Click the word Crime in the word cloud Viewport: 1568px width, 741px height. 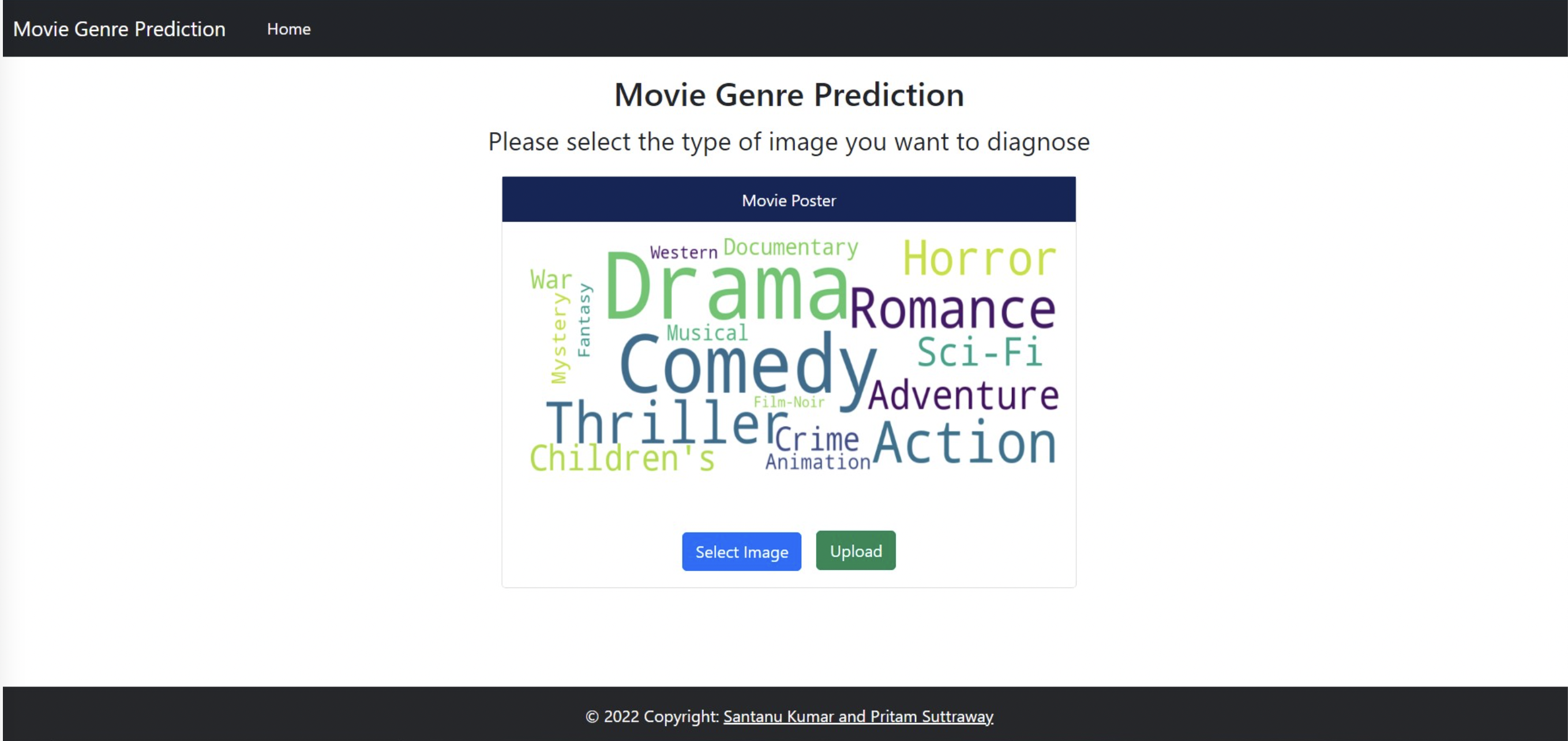point(816,439)
